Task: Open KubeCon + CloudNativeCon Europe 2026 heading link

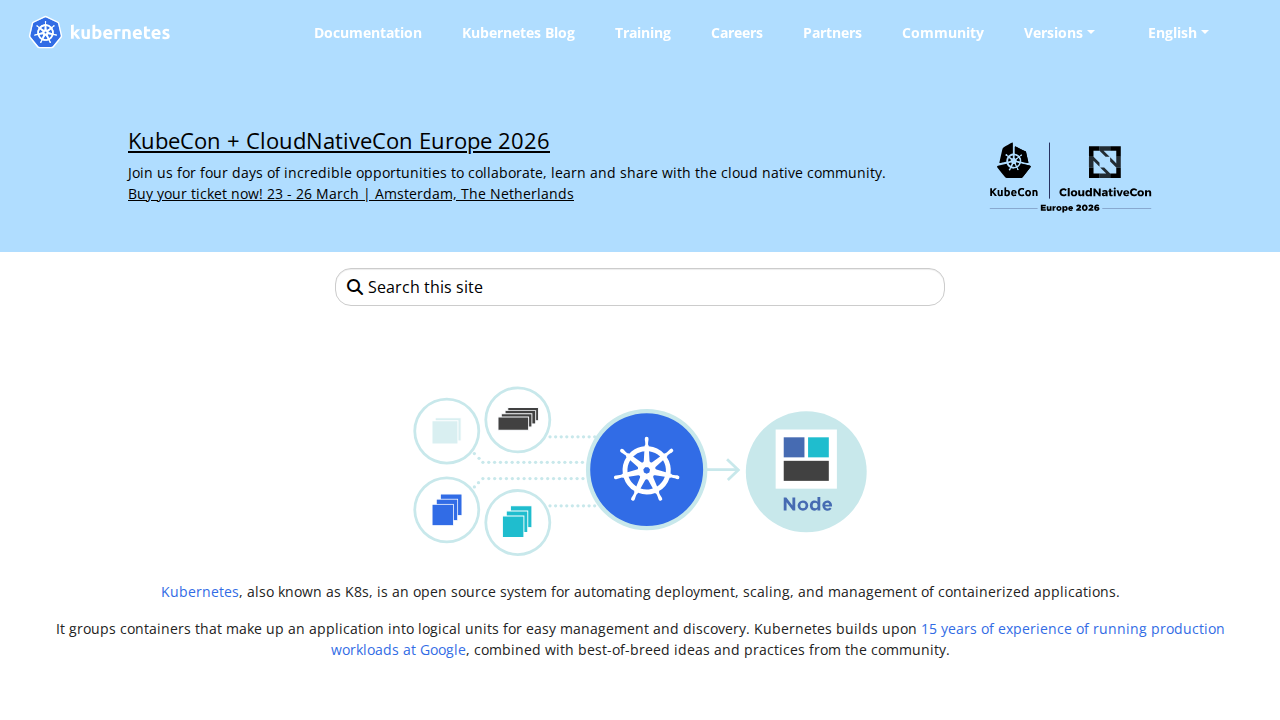Action: click(339, 141)
